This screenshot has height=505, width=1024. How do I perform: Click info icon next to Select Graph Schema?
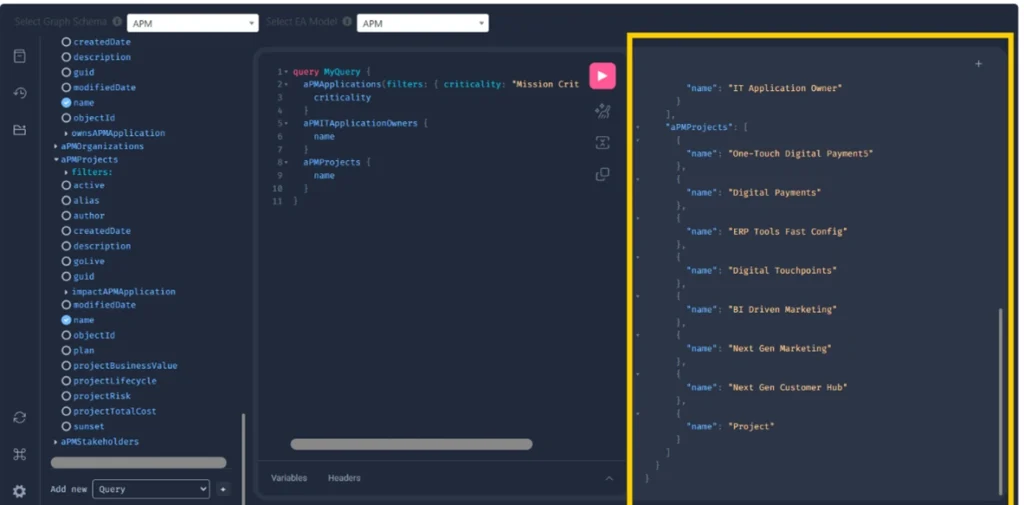(x=116, y=23)
